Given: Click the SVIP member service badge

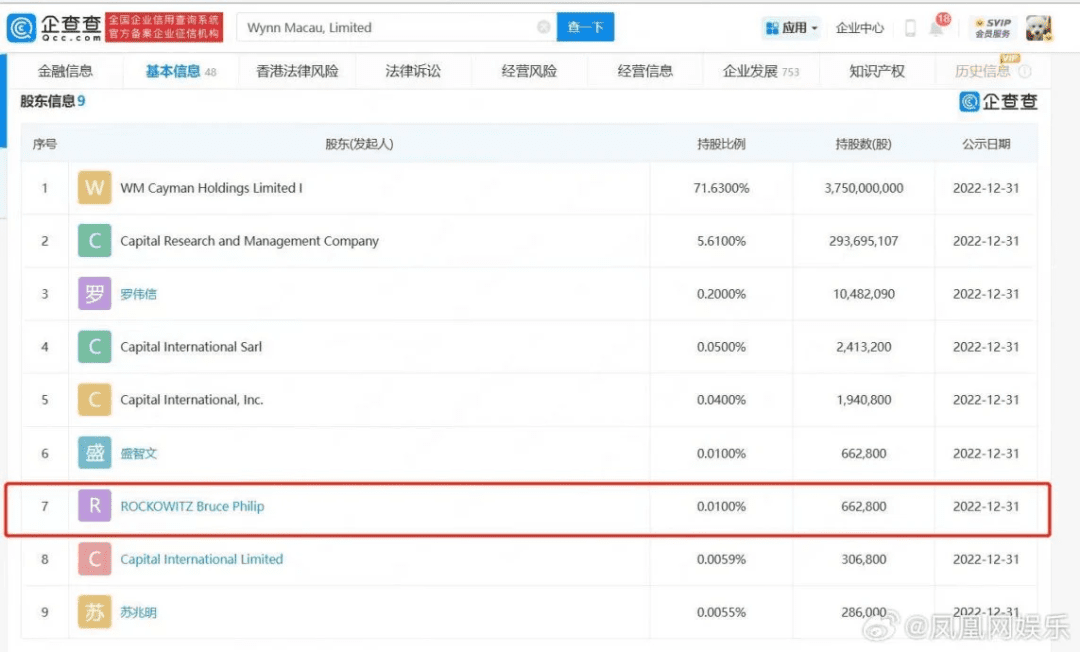Looking at the screenshot, I should pyautogui.click(x=993, y=28).
